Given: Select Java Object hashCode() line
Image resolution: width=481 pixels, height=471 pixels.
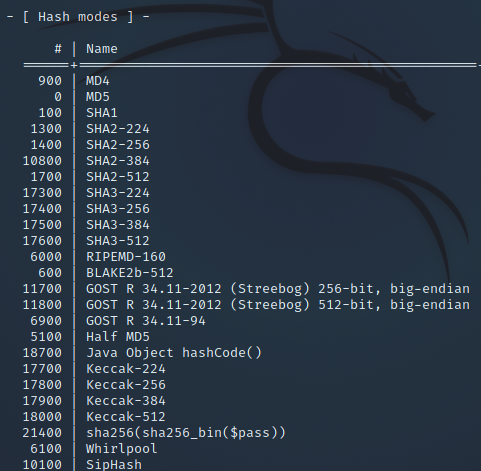Looking at the screenshot, I should 174,353.
